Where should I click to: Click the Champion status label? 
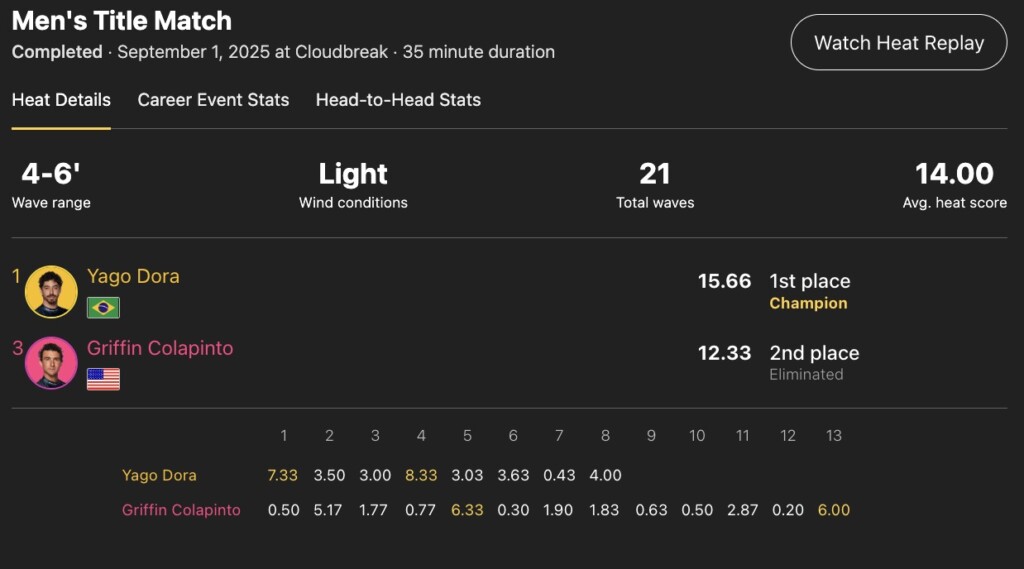pos(808,303)
